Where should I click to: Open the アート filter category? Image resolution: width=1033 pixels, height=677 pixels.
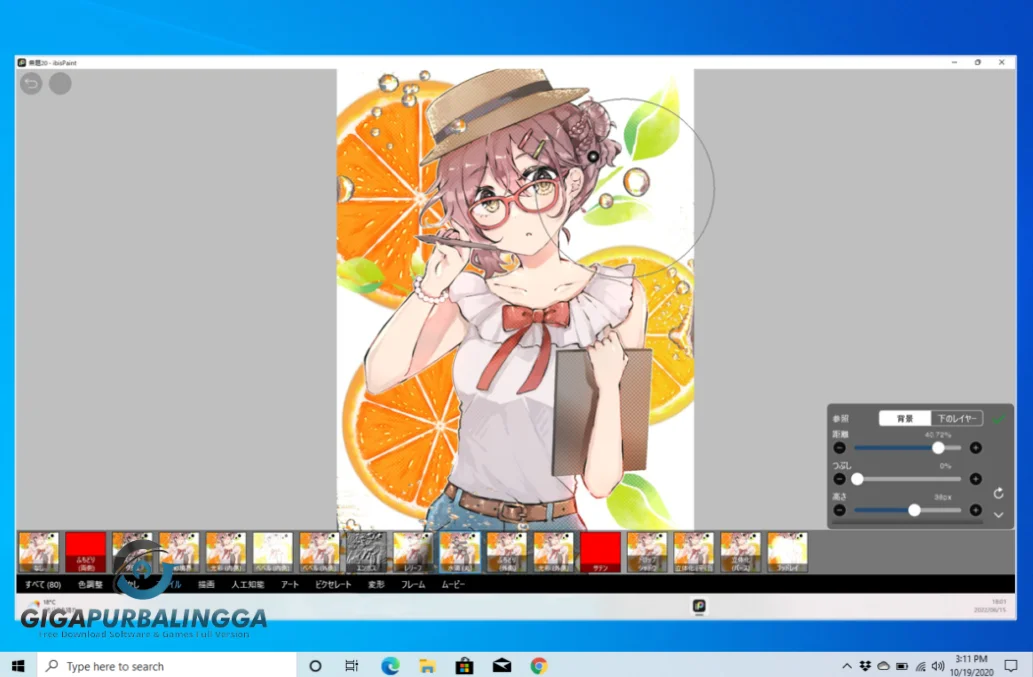pos(290,584)
